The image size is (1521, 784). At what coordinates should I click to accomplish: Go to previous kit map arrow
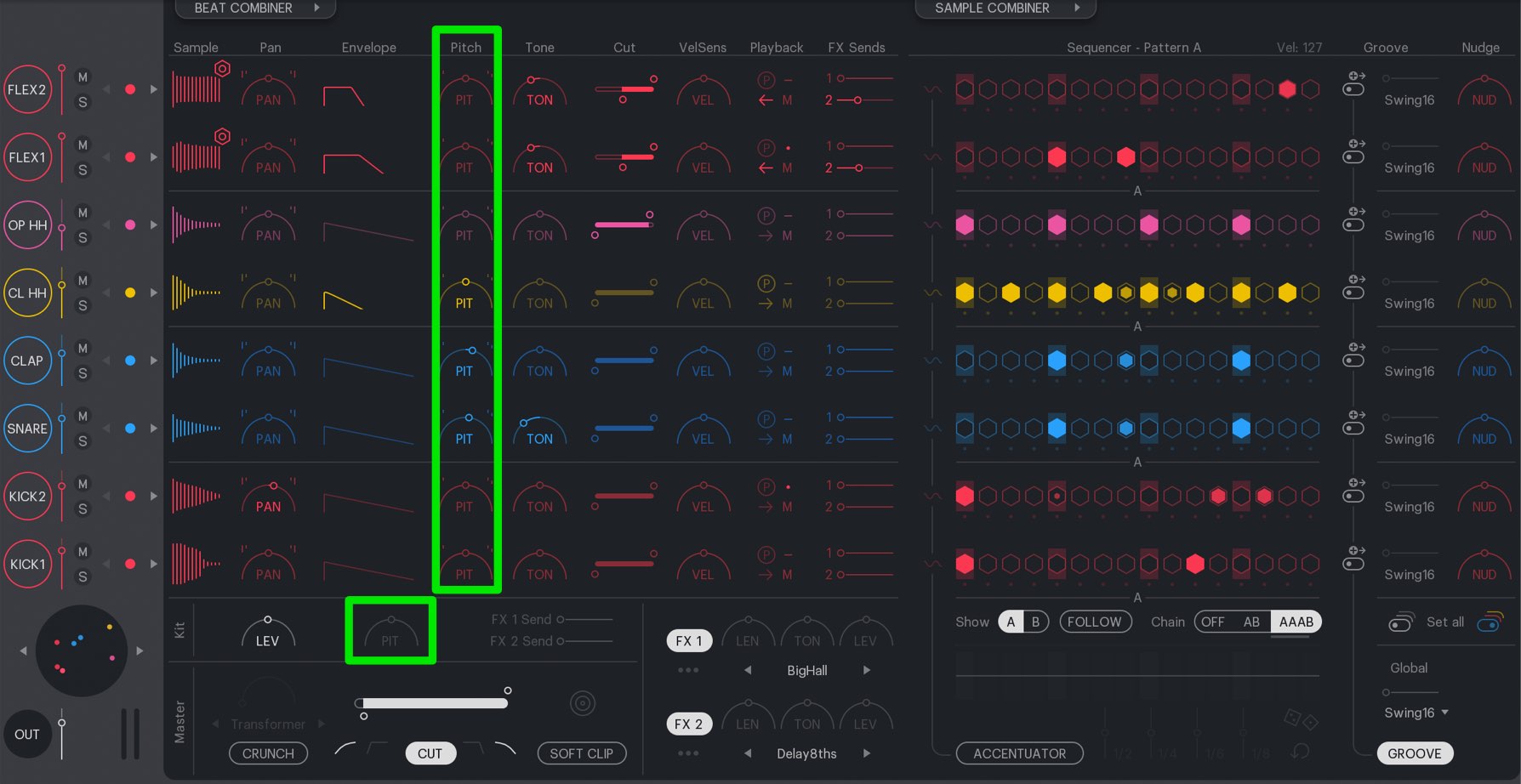[23, 650]
